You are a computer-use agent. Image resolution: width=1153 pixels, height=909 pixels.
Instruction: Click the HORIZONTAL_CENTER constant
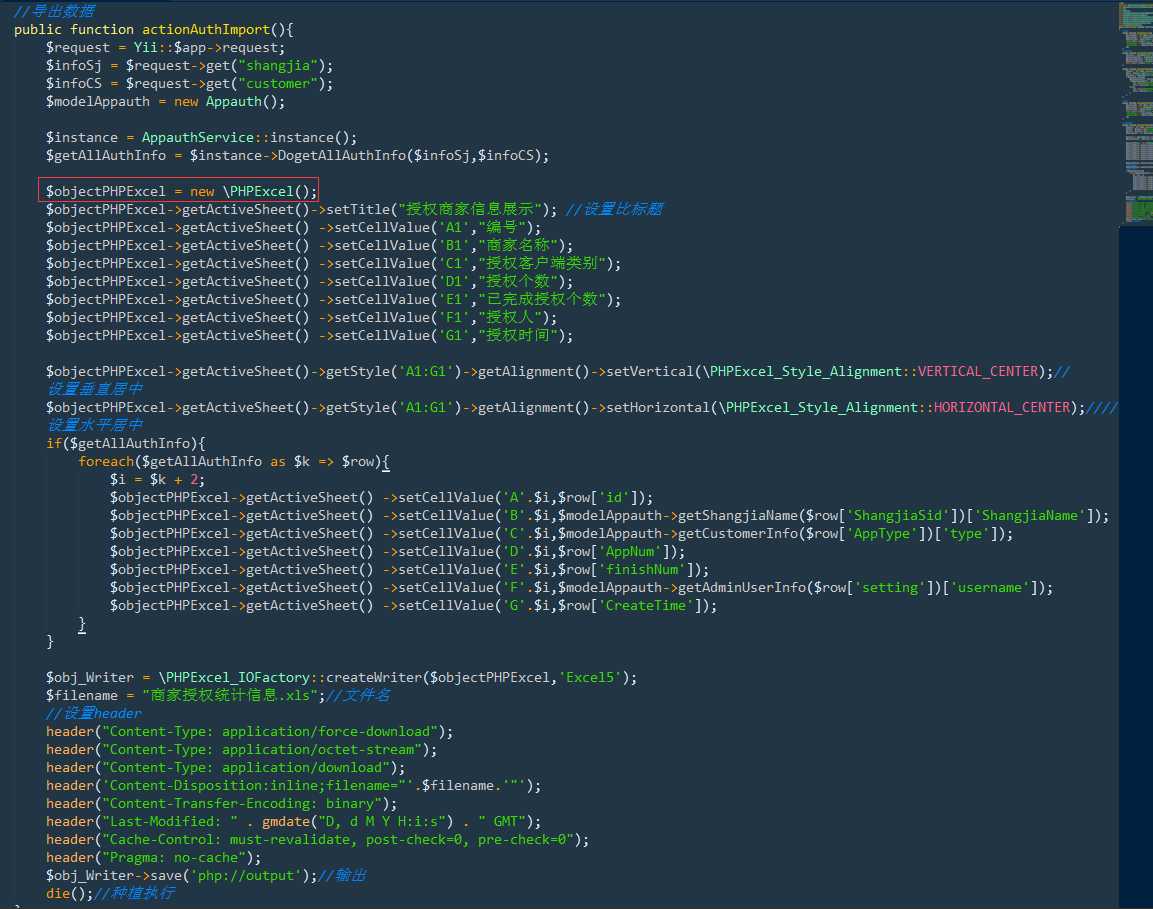[1001, 407]
